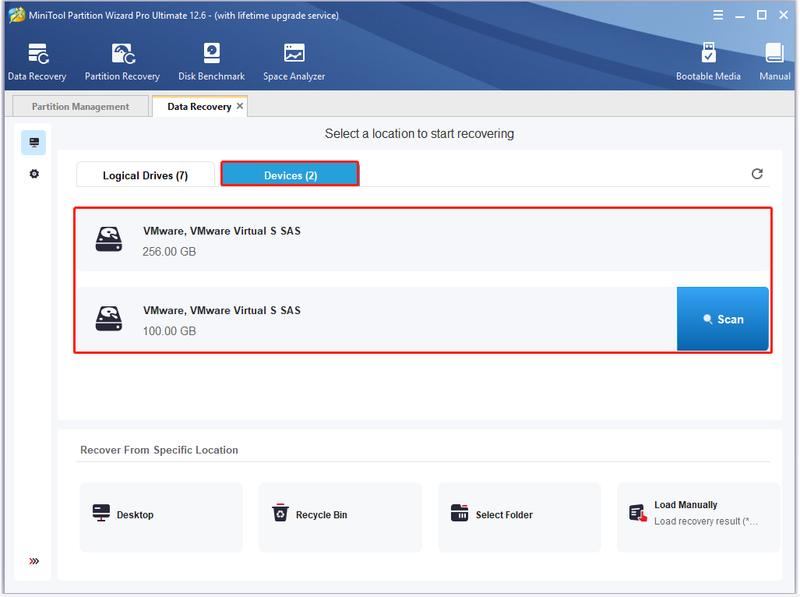Refresh the drive list with the circular arrow
Screen dimensions: 800x597
757,174
